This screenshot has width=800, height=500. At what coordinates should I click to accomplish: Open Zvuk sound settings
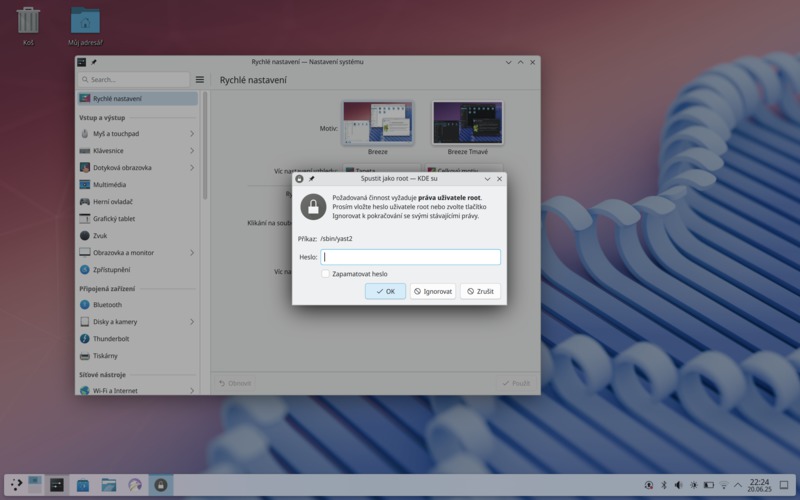click(x=100, y=235)
